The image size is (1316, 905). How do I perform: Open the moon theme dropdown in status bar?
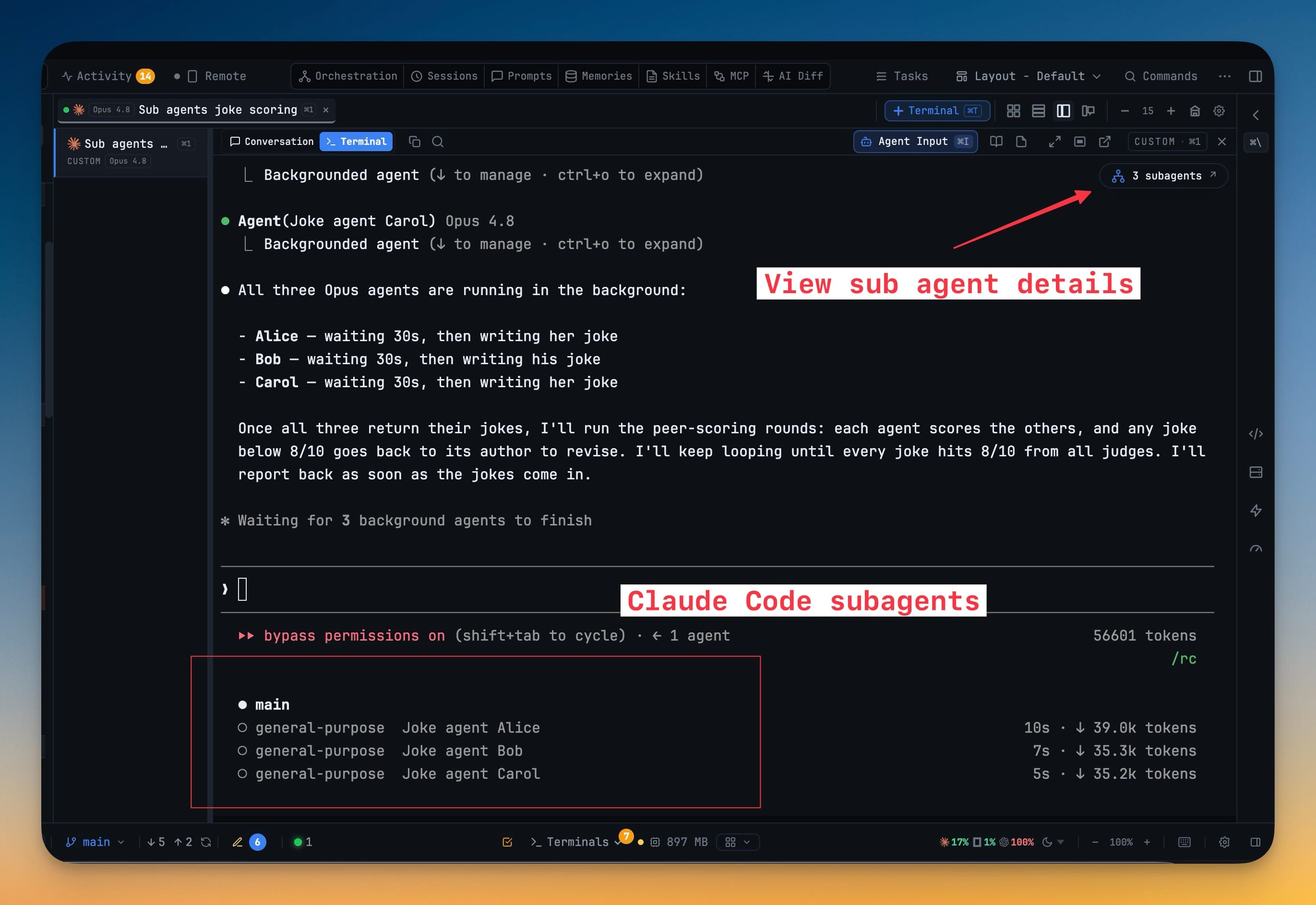click(x=1053, y=842)
